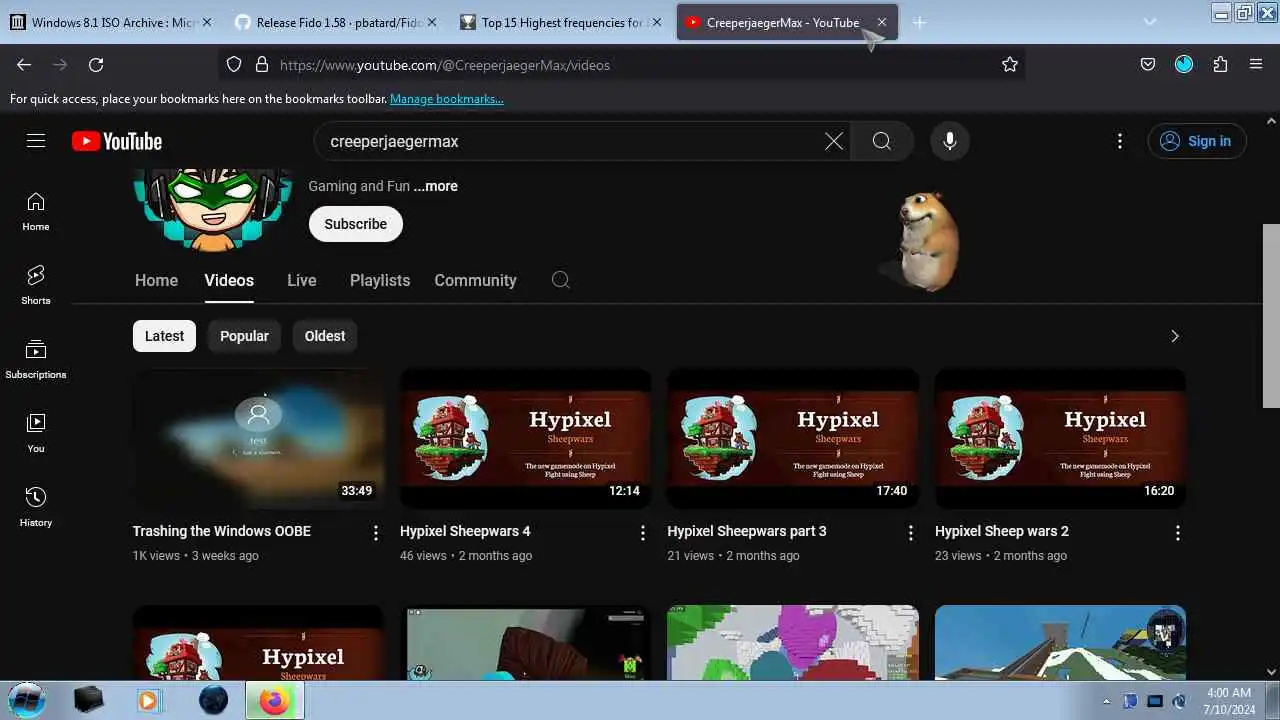The width and height of the screenshot is (1280, 720).
Task: Open options menu for Hypixel Sheepwars part 3
Action: tap(910, 533)
